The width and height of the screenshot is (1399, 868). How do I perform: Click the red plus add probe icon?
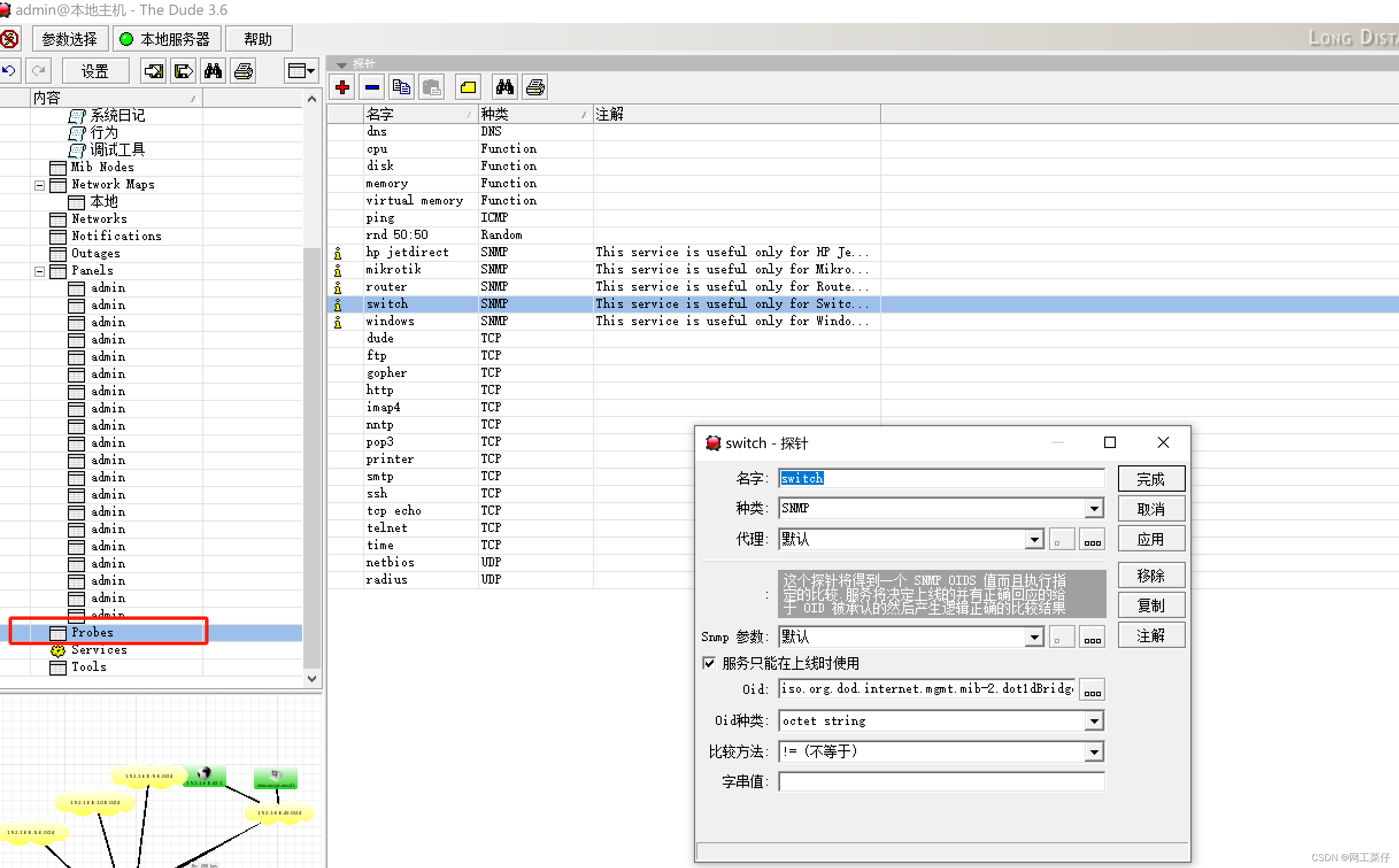pos(342,87)
